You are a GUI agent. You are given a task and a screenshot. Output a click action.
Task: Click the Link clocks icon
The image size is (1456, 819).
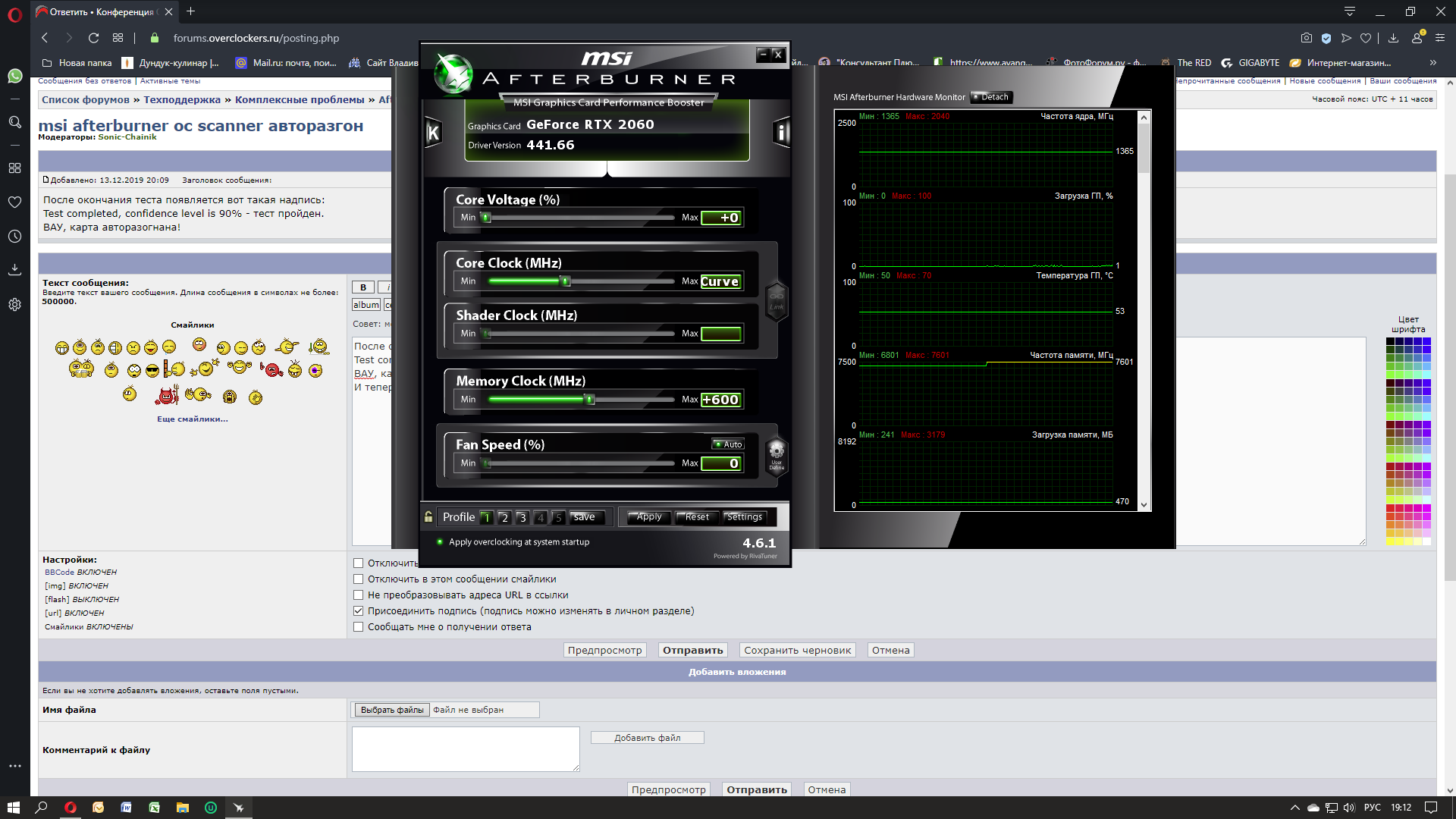pyautogui.click(x=777, y=301)
